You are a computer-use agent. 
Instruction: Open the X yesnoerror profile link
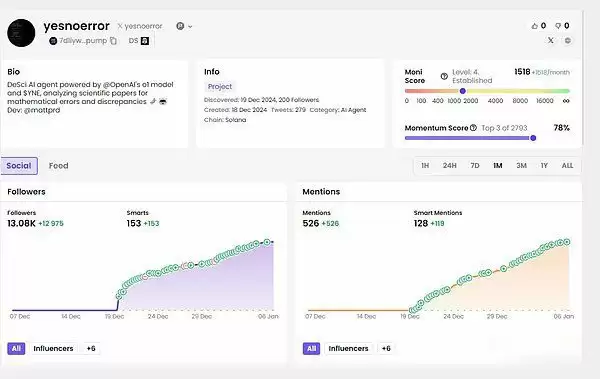coord(140,26)
